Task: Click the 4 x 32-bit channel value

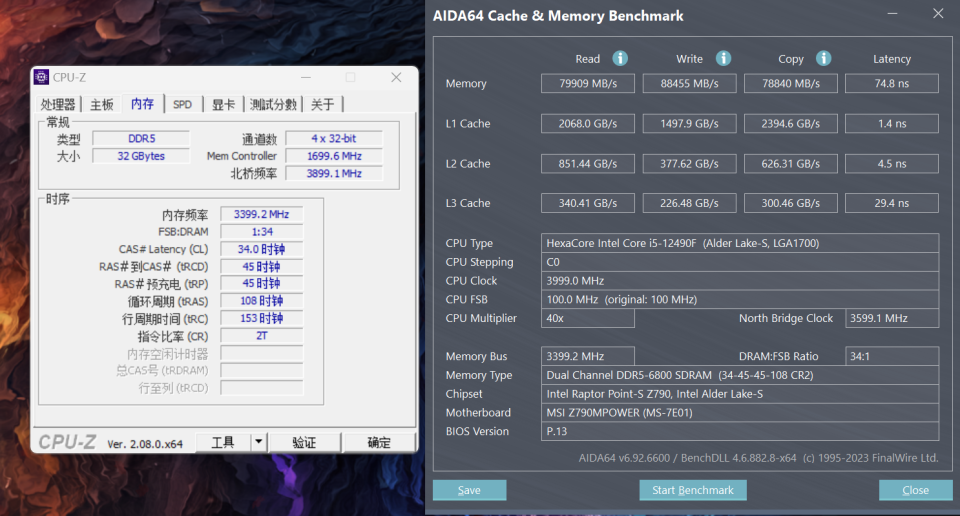Action: [334, 138]
